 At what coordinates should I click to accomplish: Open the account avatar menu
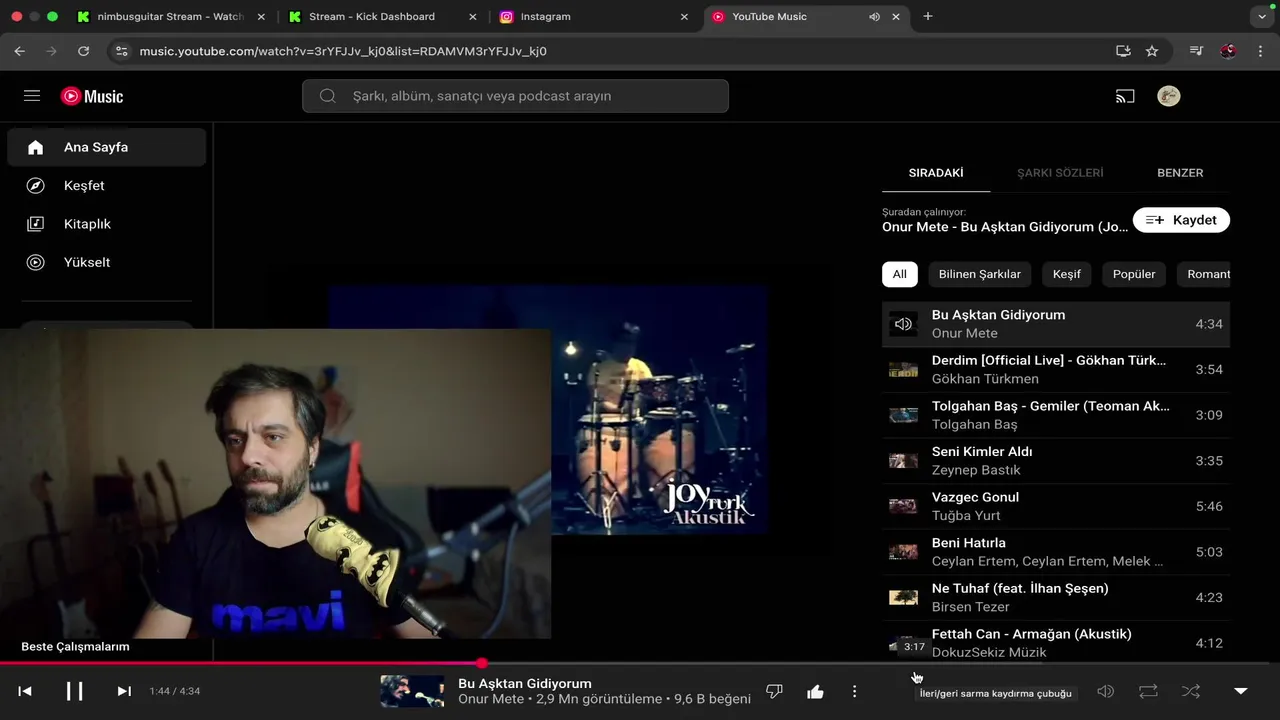tap(1168, 96)
